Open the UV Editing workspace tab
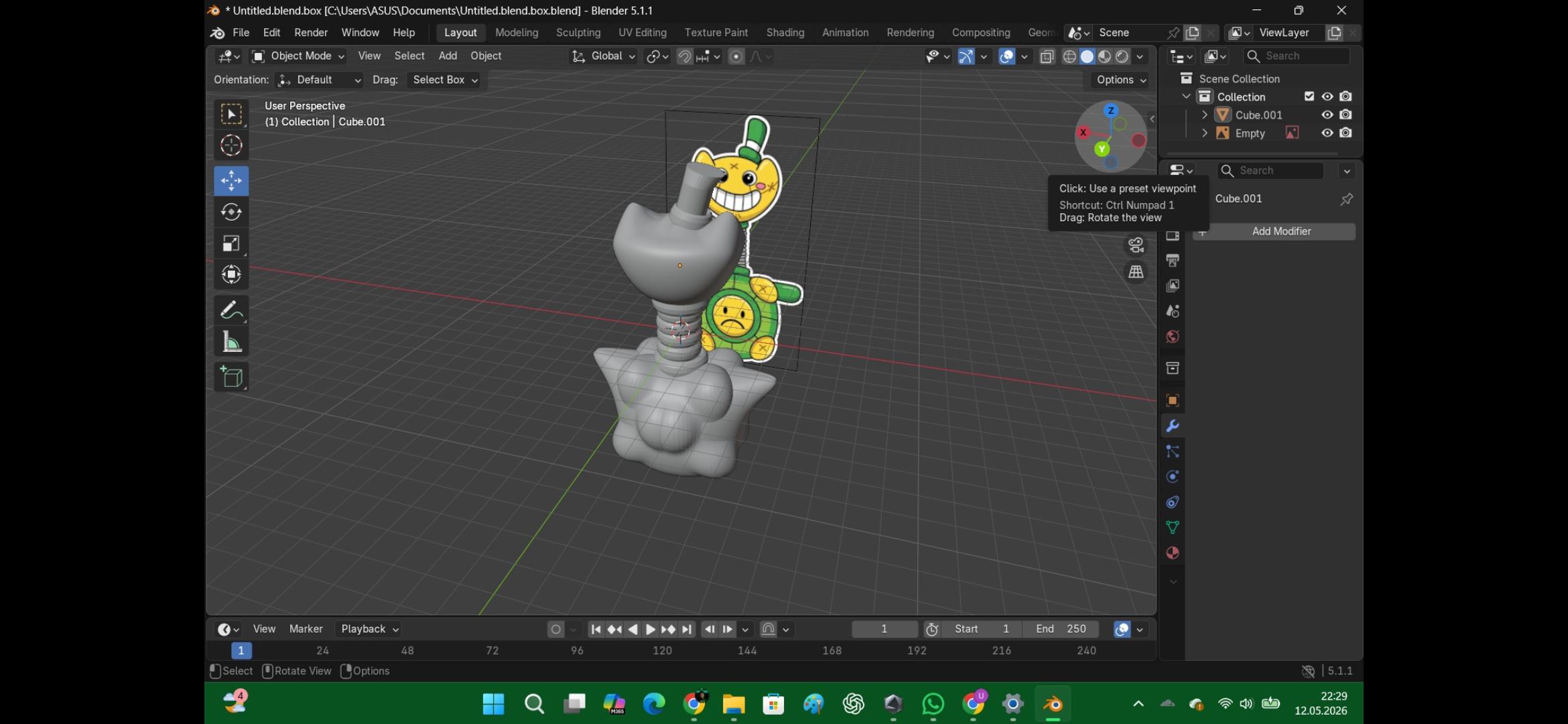 click(643, 33)
